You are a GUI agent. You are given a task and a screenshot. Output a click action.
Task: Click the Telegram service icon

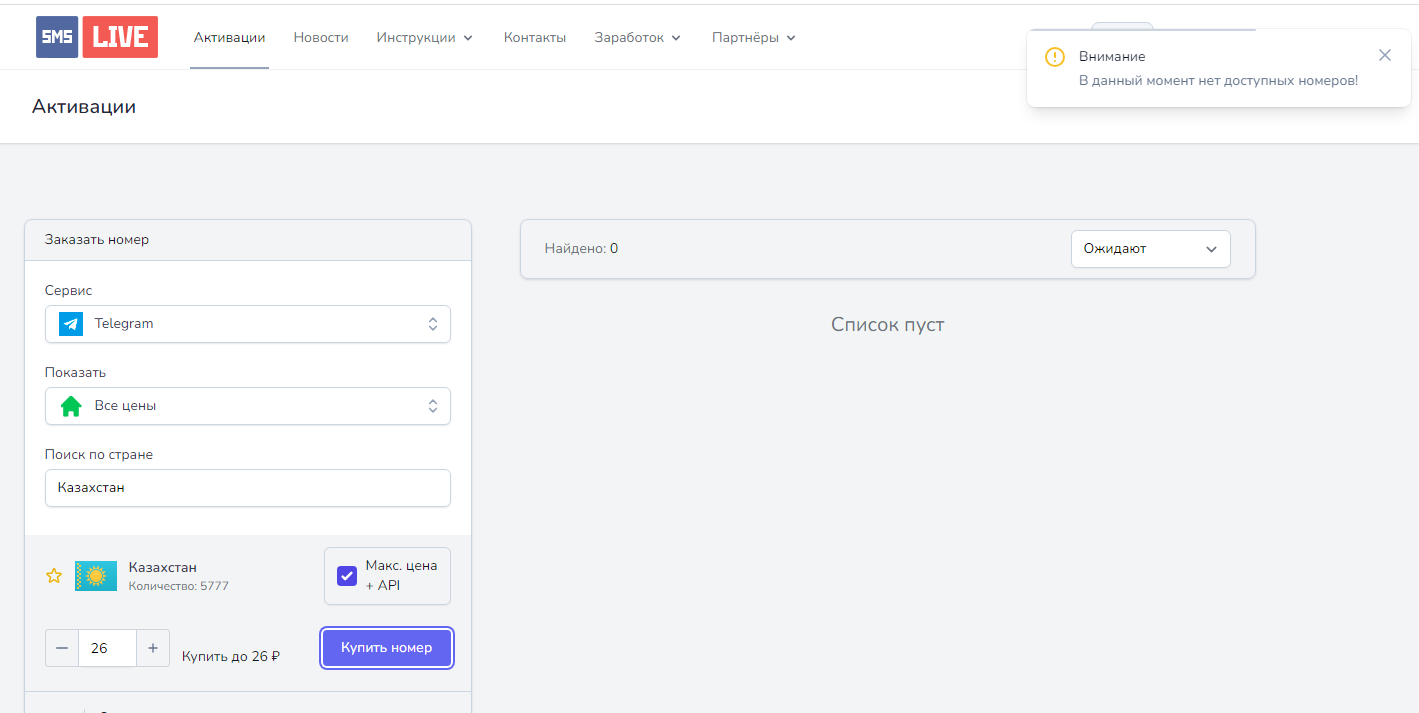(x=70, y=323)
